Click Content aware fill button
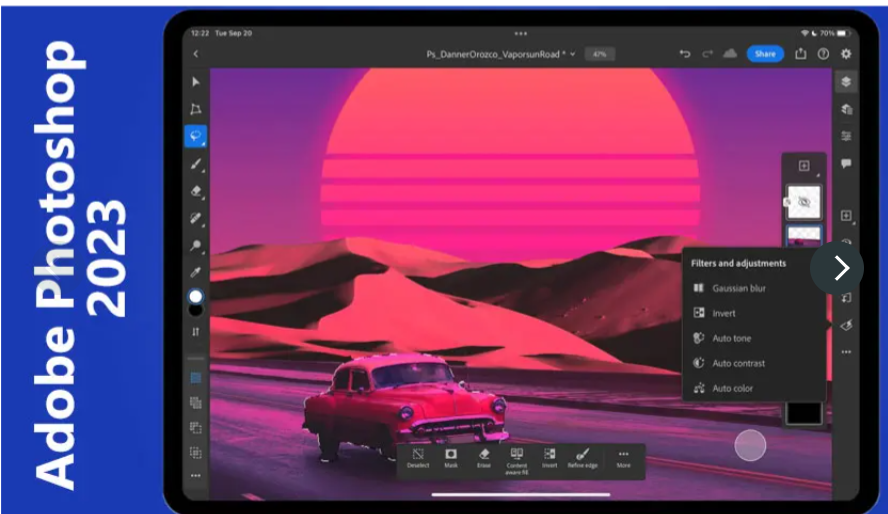 tap(516, 461)
